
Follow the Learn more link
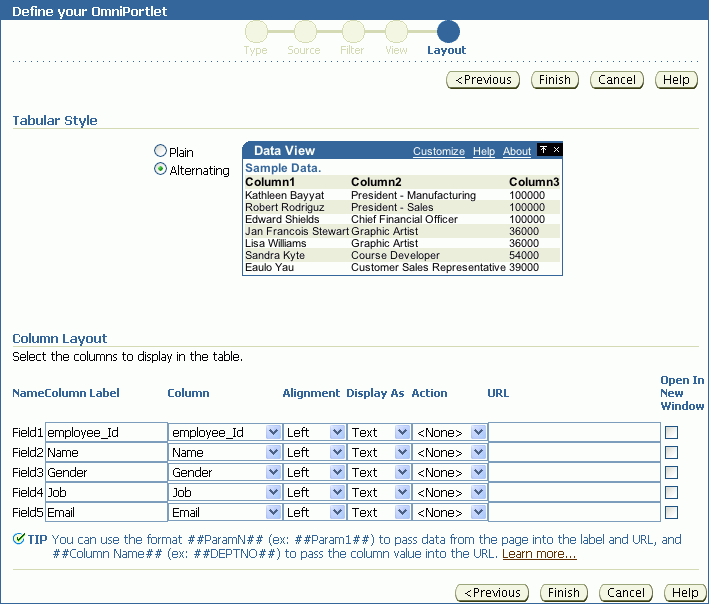click(539, 554)
